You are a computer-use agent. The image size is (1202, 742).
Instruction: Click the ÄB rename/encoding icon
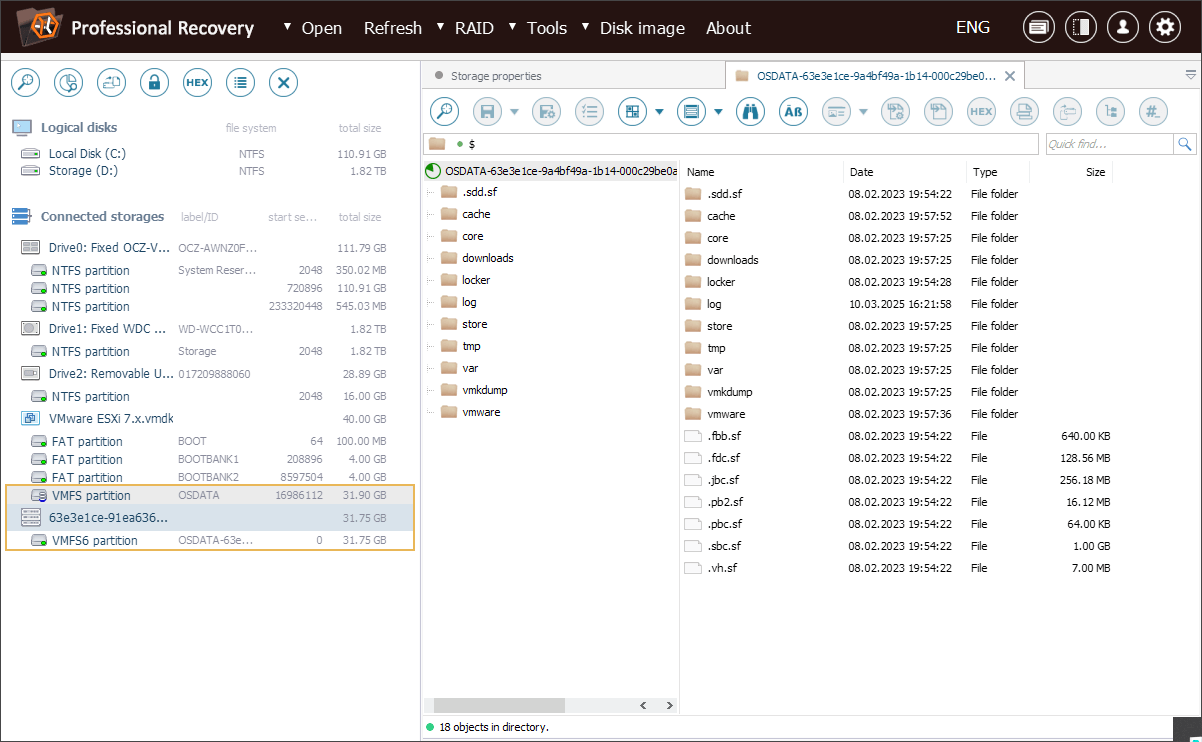793,112
